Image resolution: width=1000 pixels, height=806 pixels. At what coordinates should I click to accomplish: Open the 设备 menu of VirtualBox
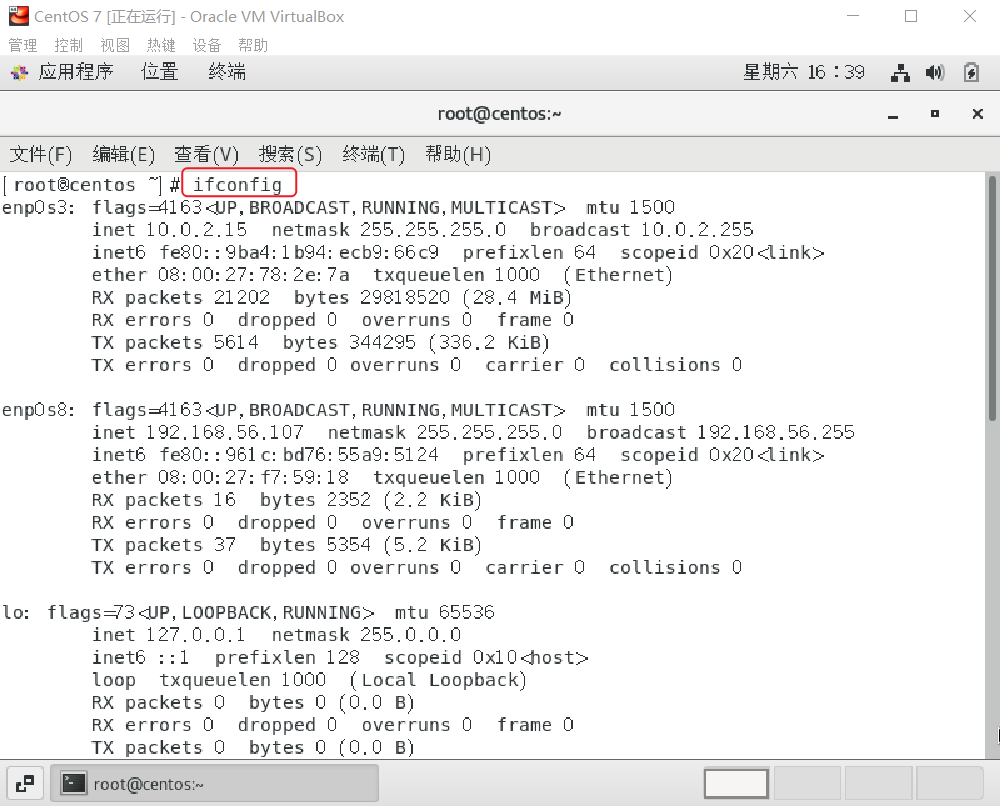tap(207, 44)
